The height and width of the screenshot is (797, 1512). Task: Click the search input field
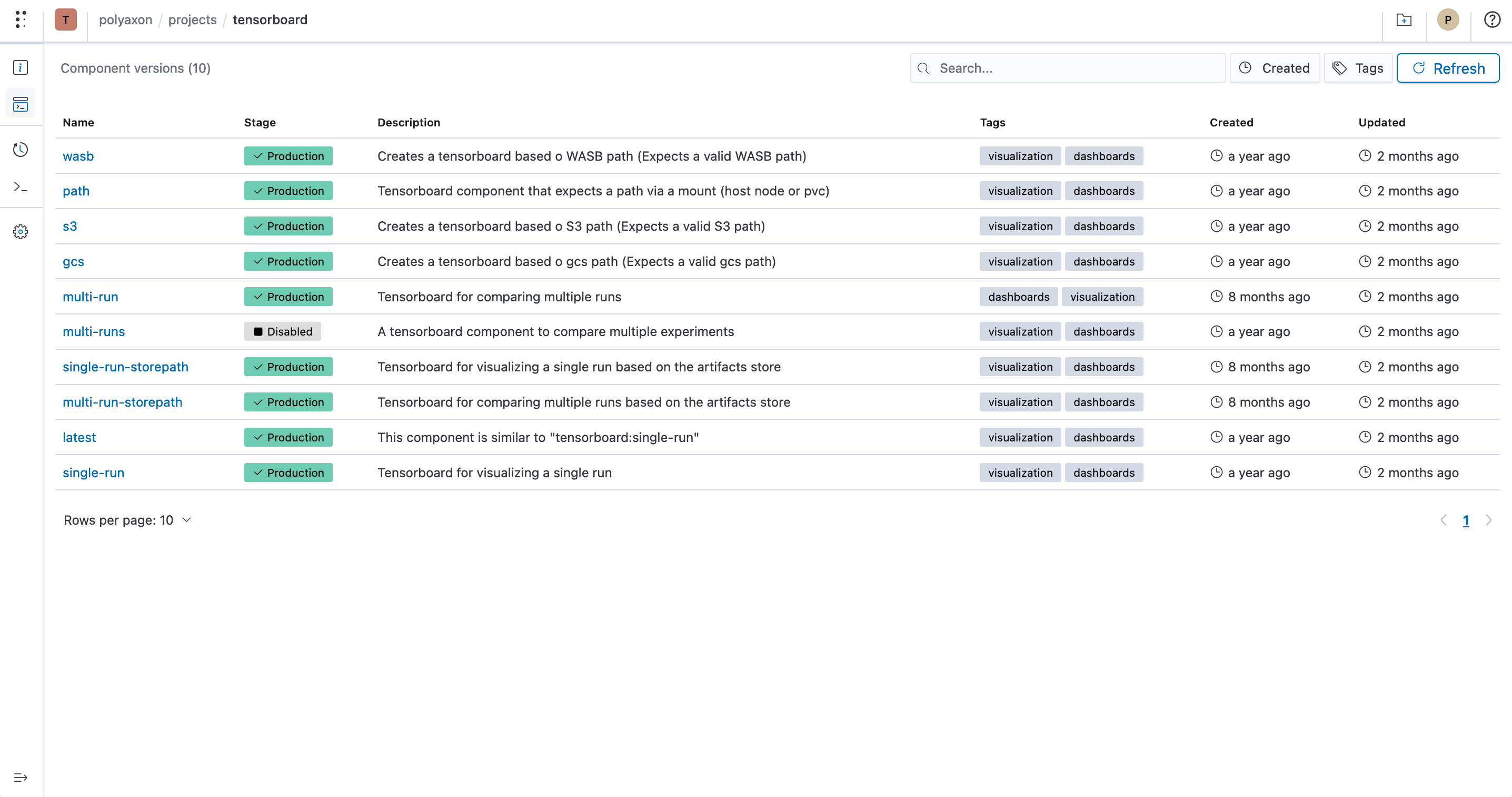pos(1068,68)
